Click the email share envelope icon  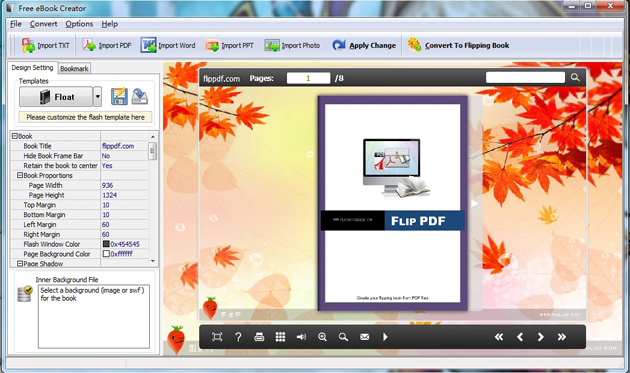coord(364,337)
